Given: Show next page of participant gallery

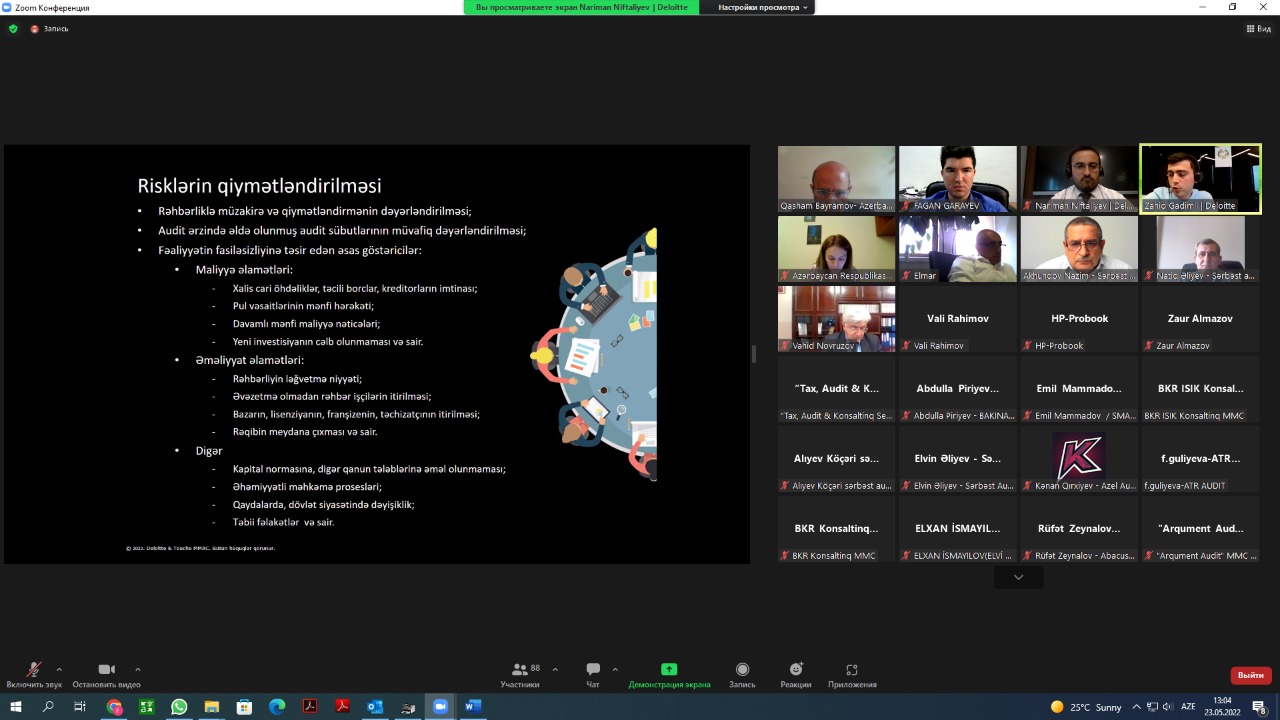Looking at the screenshot, I should click(1018, 577).
